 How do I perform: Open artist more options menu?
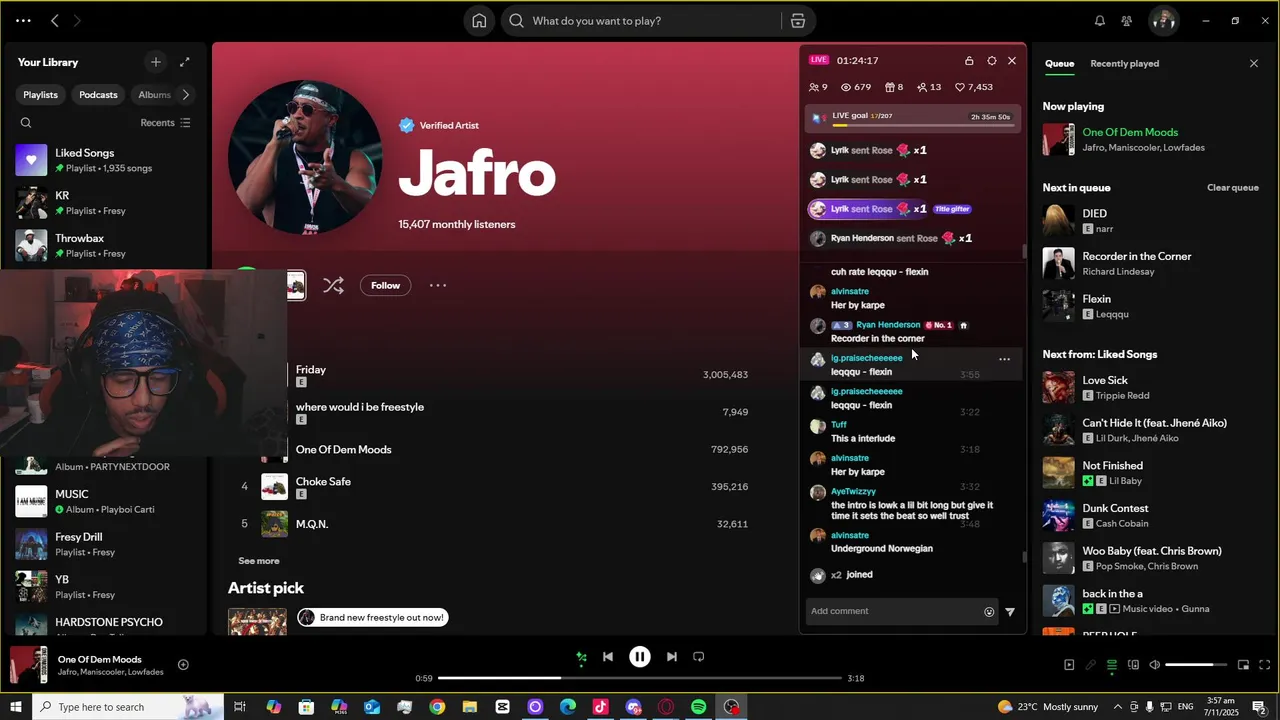click(x=438, y=286)
